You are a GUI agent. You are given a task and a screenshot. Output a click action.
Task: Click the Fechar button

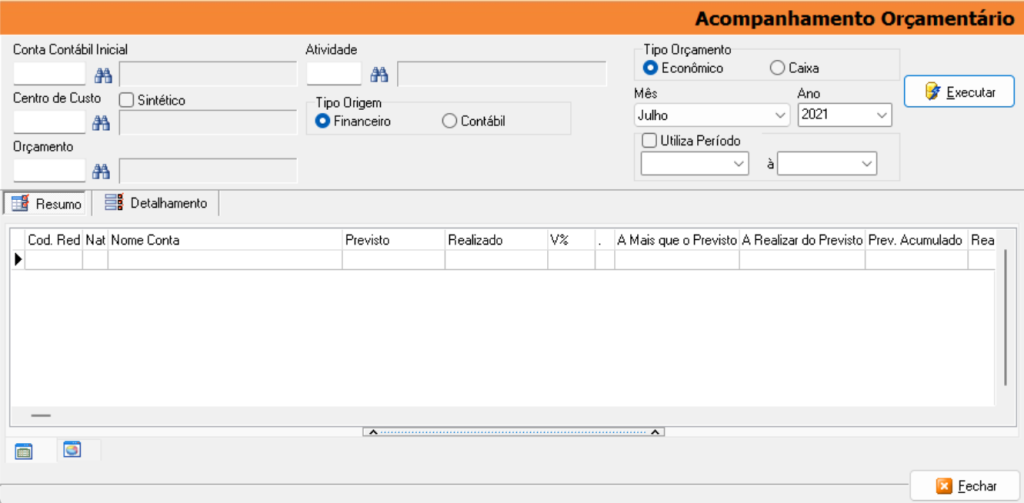click(966, 486)
